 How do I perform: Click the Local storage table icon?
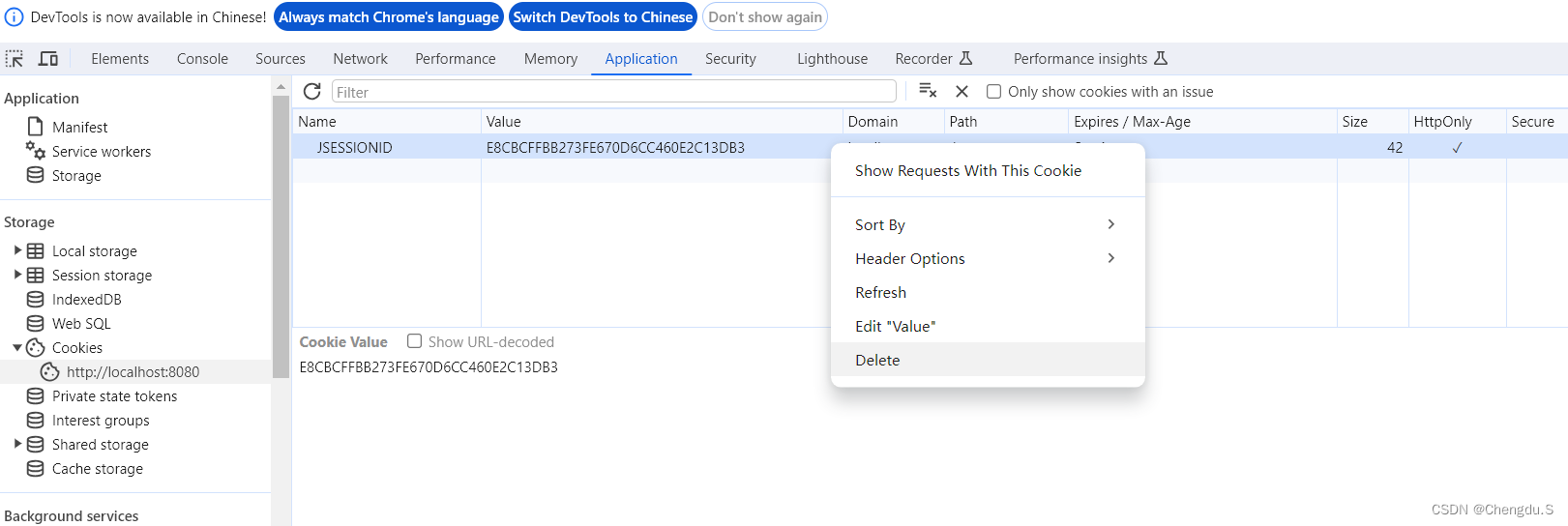pyautogui.click(x=36, y=250)
